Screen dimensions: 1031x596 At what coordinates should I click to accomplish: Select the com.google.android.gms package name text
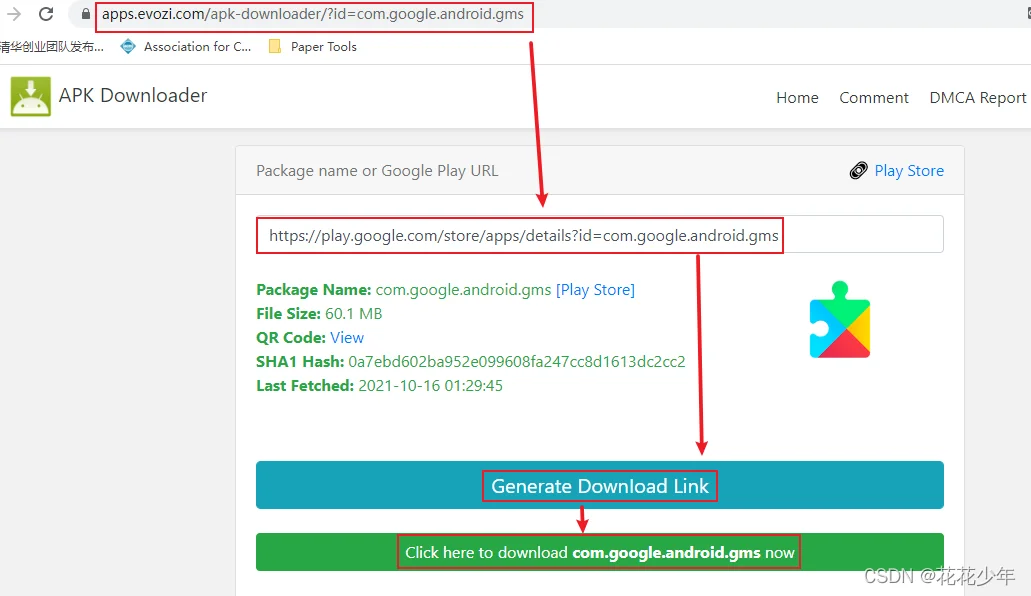(x=463, y=290)
